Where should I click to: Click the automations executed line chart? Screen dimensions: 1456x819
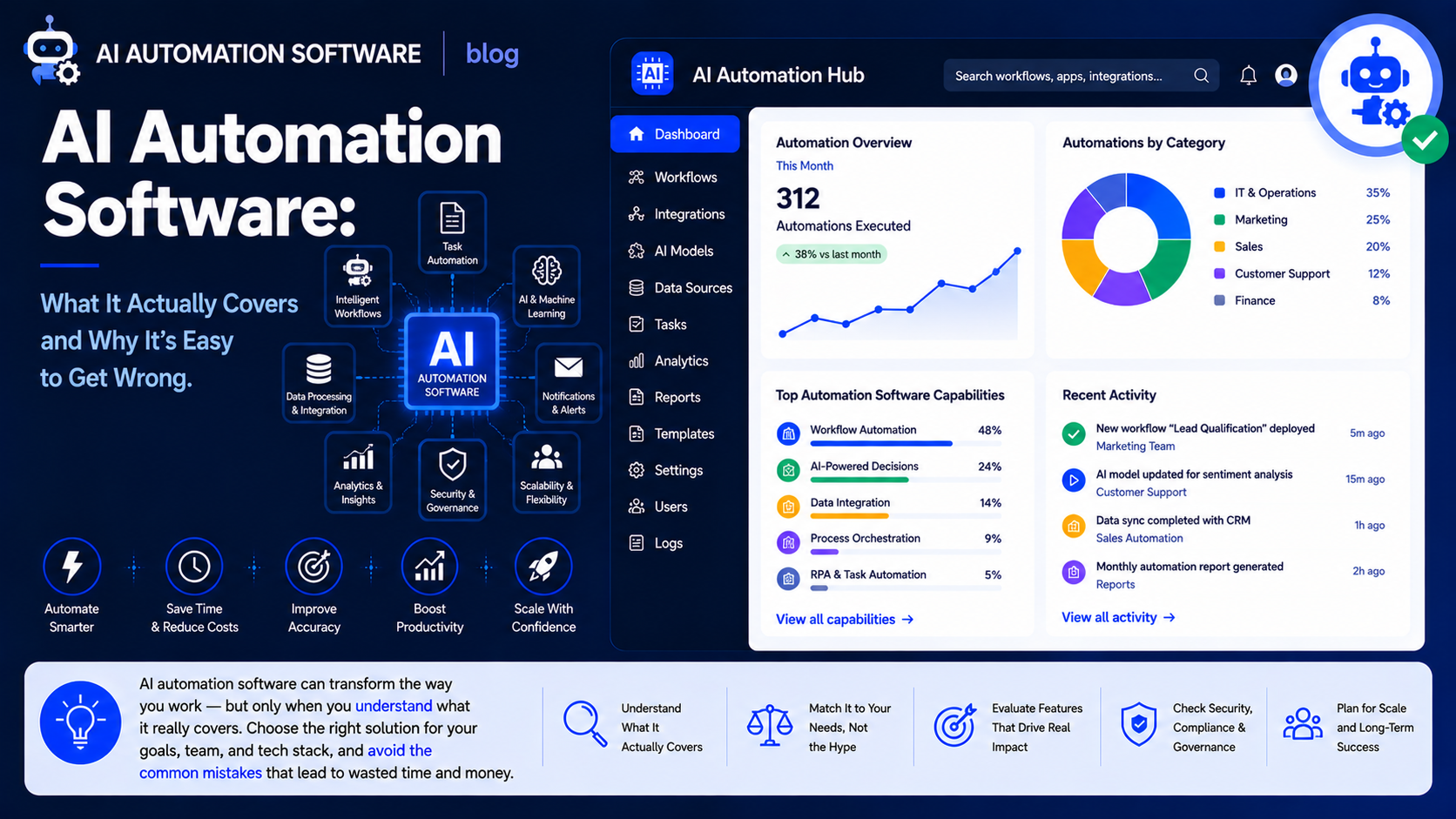(900, 294)
